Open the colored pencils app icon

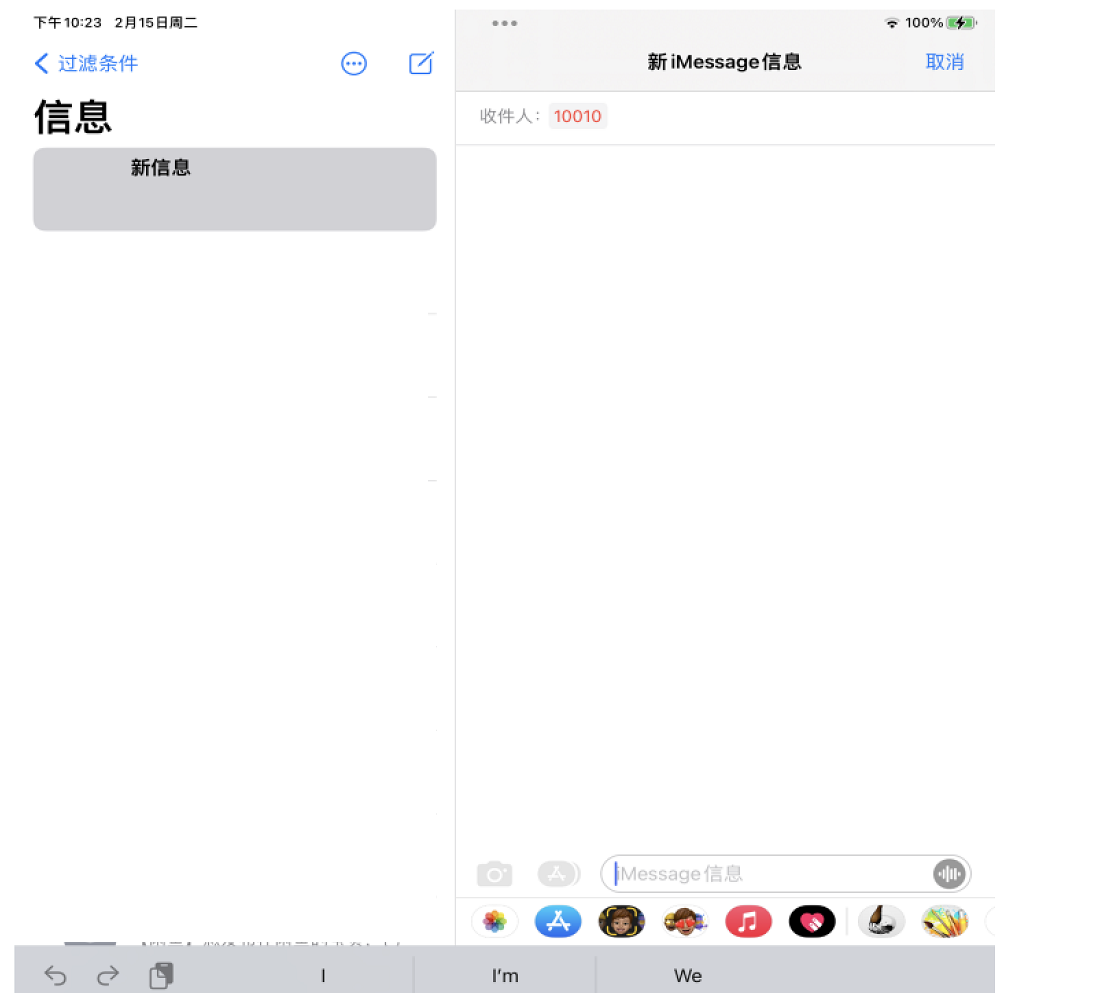point(945,921)
